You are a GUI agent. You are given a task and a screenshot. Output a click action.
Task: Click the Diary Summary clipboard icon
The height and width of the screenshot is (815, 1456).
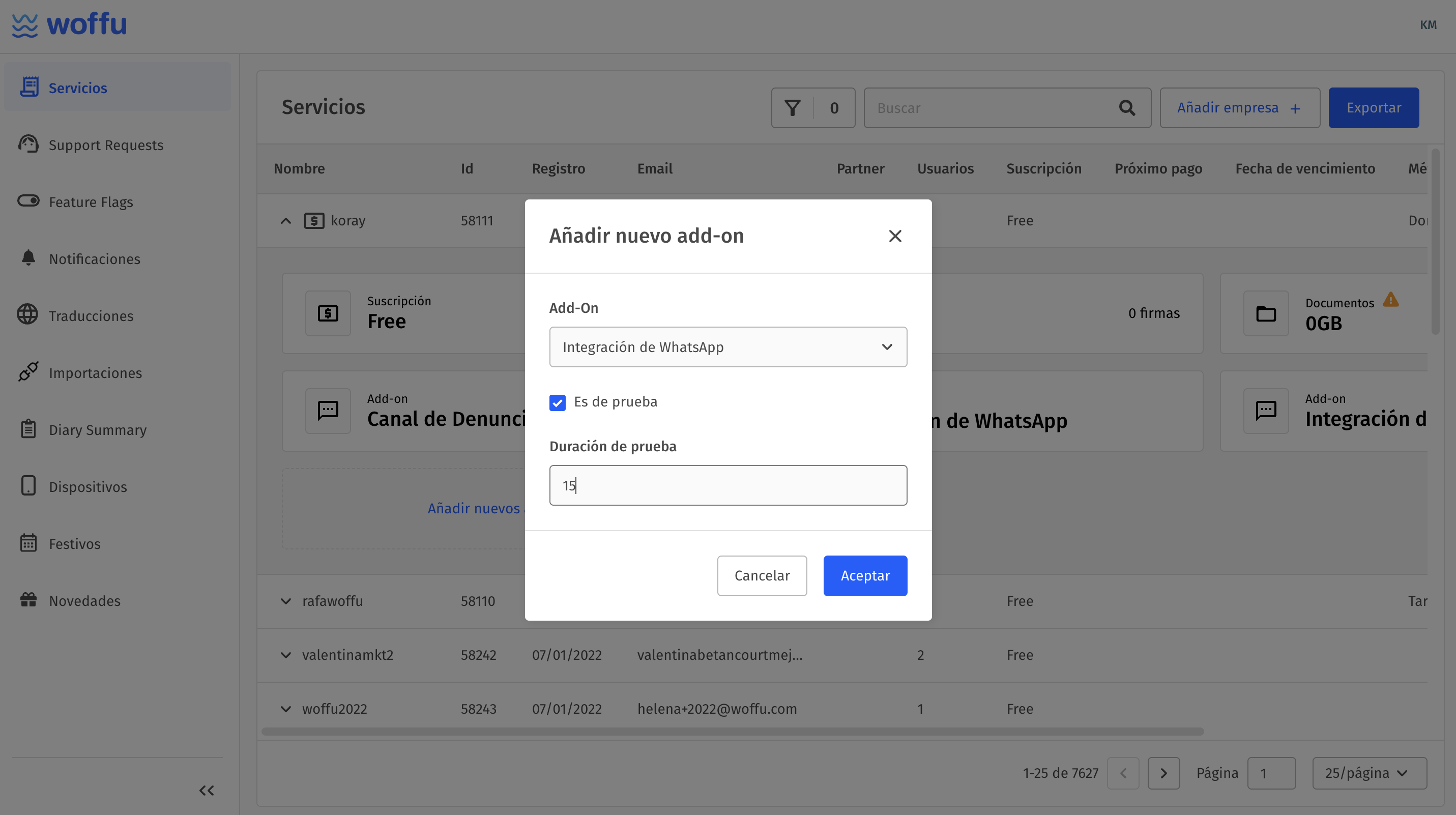pos(28,429)
